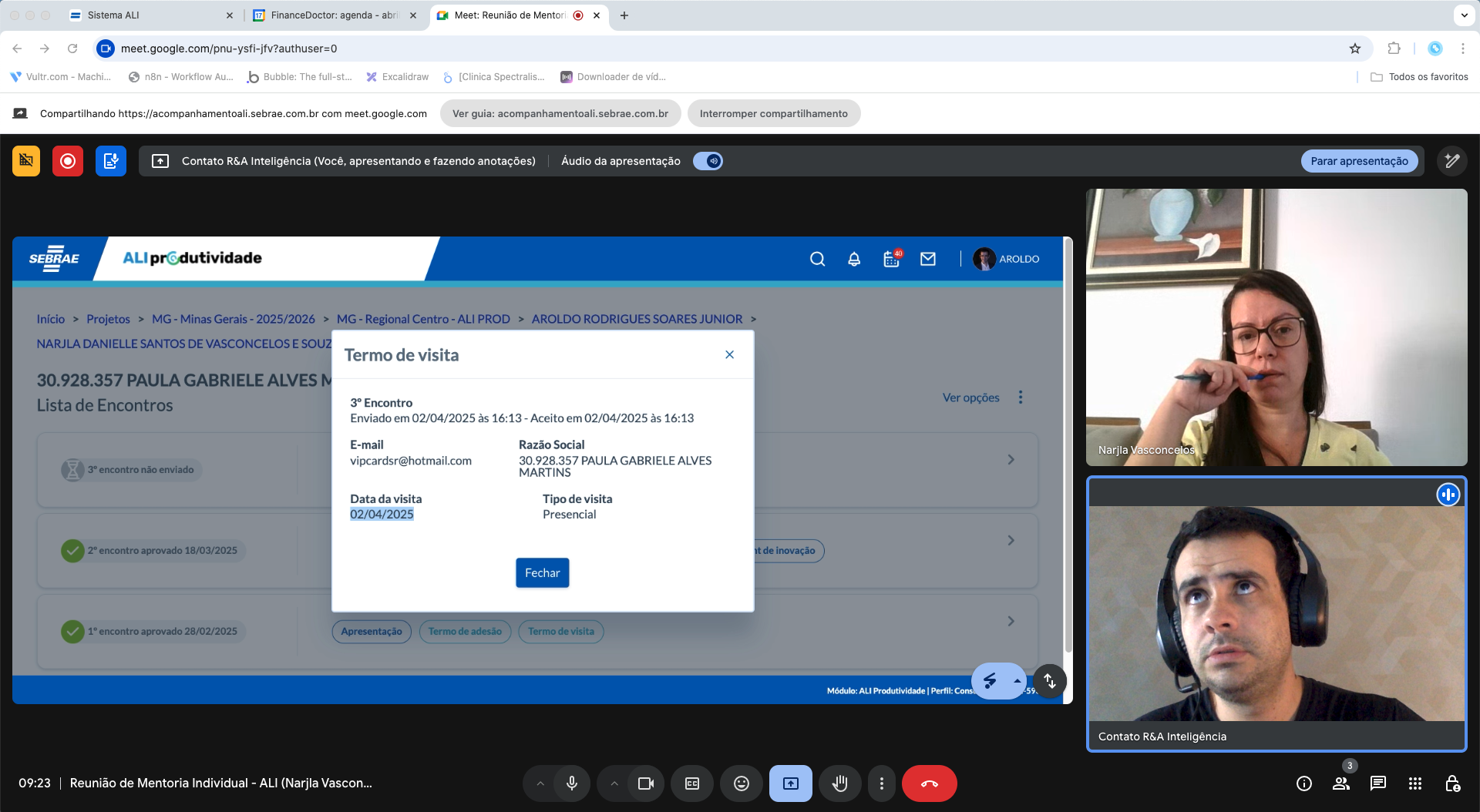Toggle the presentation audio switch

point(708,161)
